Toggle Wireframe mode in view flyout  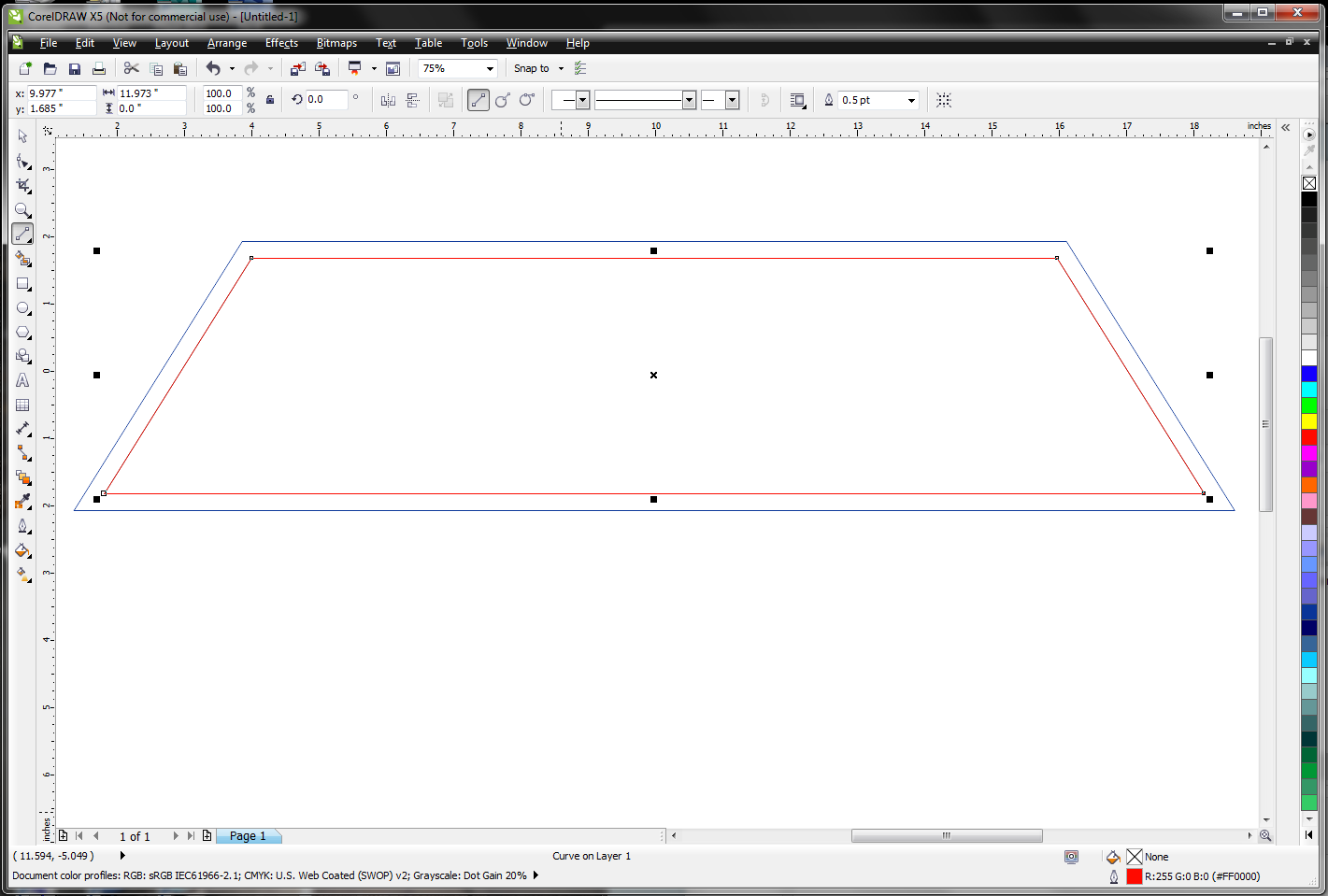coord(372,67)
